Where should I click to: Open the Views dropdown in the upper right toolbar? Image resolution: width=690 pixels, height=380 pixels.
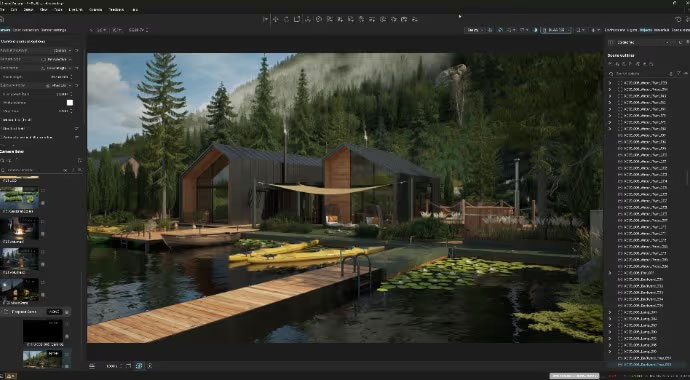click(474, 30)
